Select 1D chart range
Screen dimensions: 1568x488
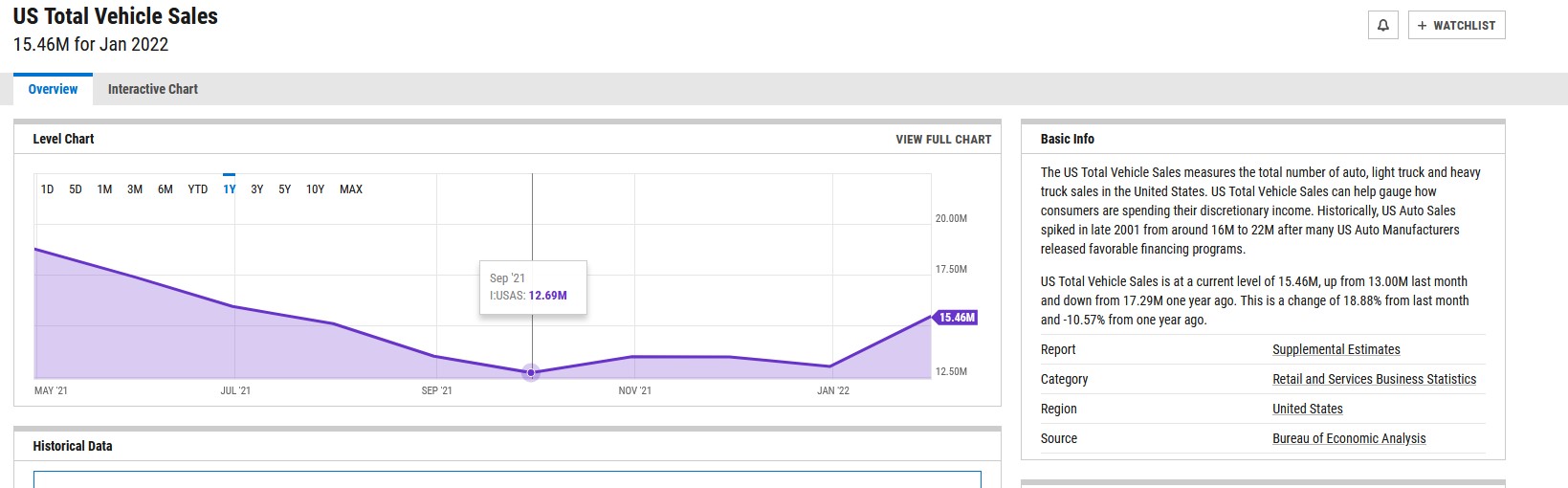coord(47,189)
